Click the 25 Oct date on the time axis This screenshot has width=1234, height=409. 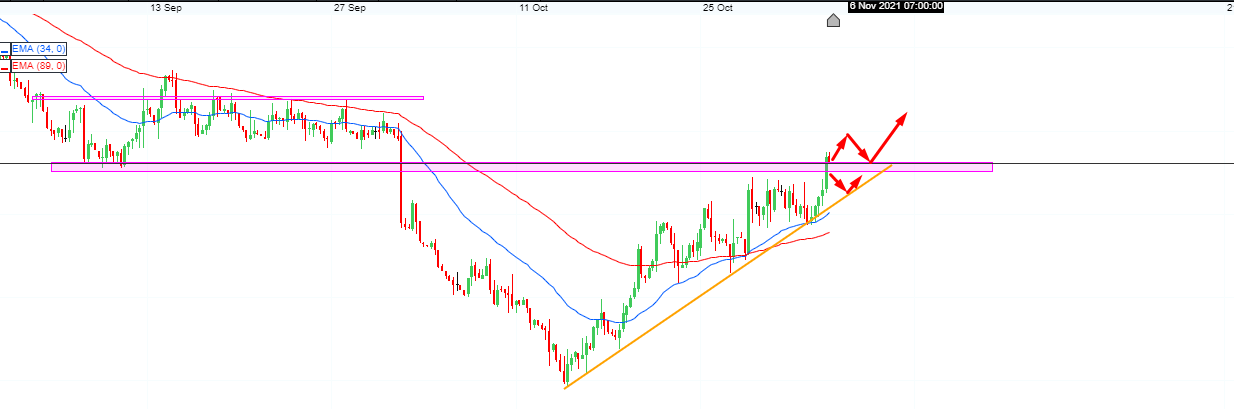[717, 7]
